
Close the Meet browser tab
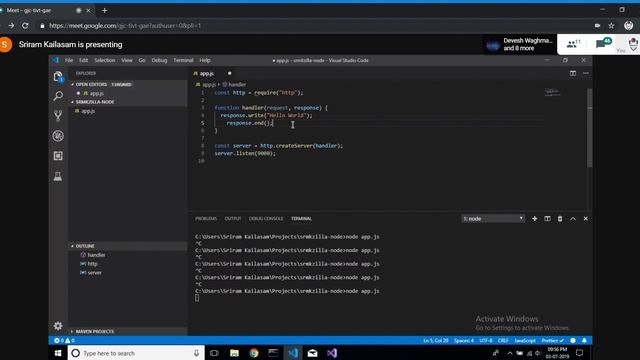(88, 11)
